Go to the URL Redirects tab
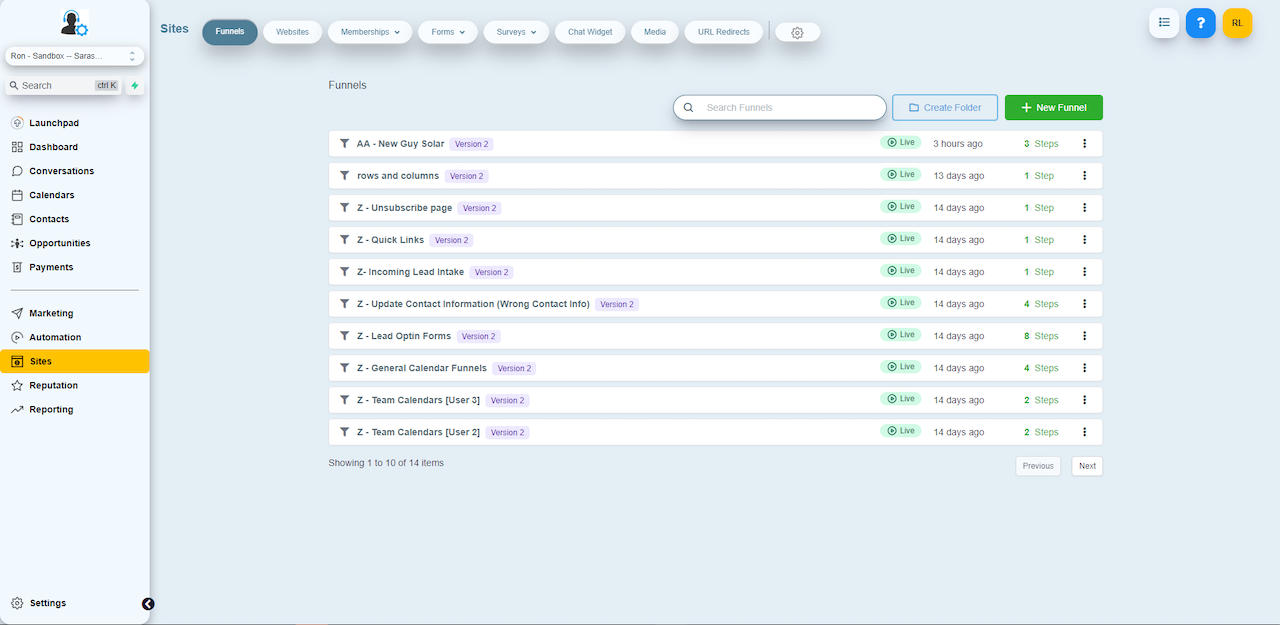 point(724,32)
